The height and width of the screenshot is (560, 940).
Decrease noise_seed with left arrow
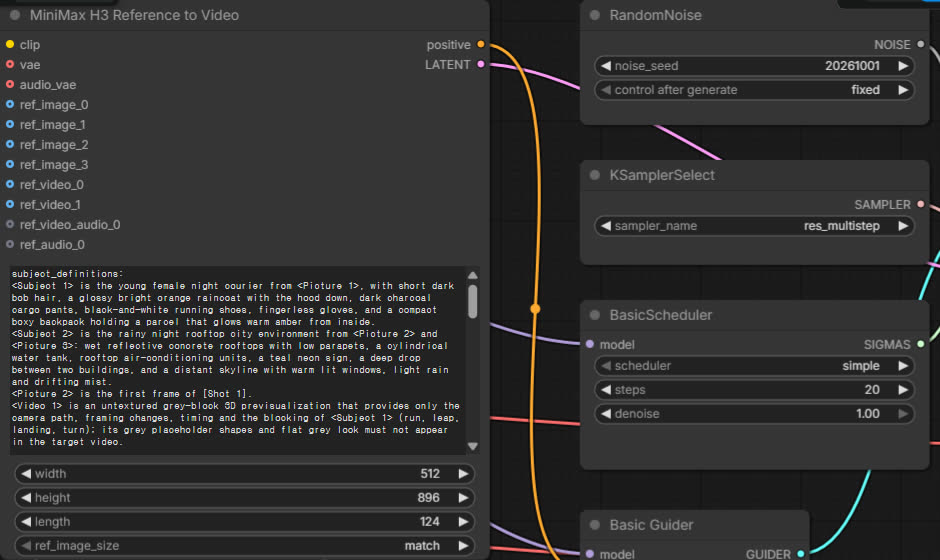605,66
